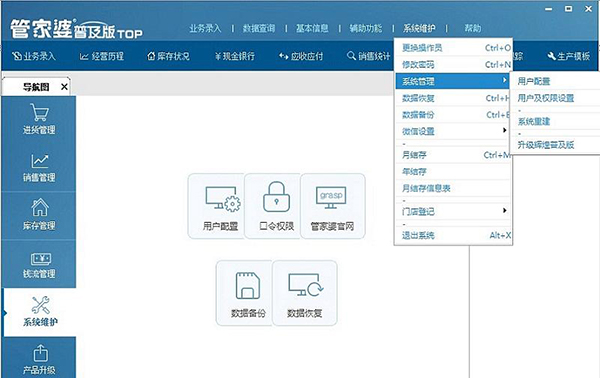Open the 钱流管理 money sidebar icon
The height and width of the screenshot is (378, 600).
(x=39, y=264)
